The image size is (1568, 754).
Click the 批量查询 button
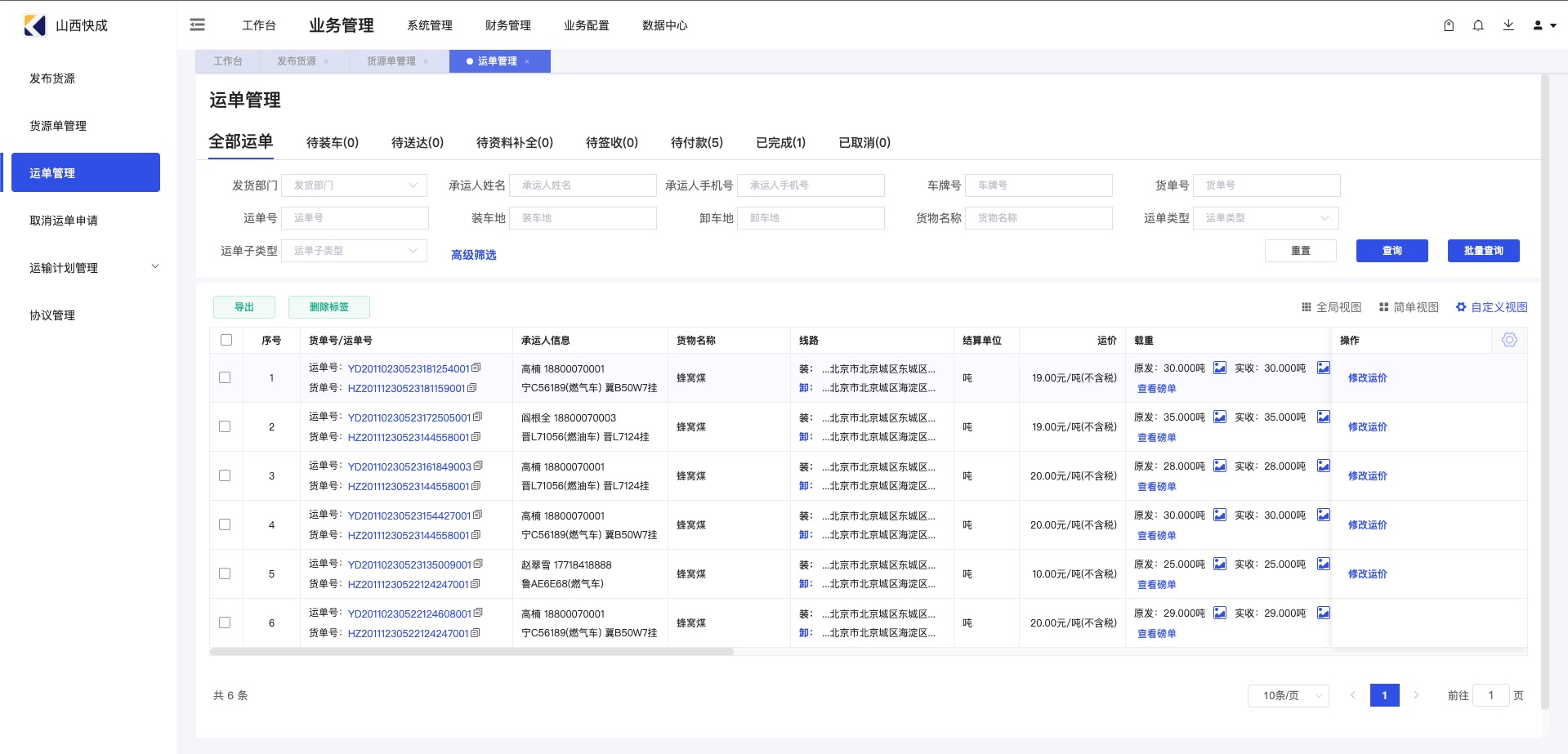coord(1484,251)
